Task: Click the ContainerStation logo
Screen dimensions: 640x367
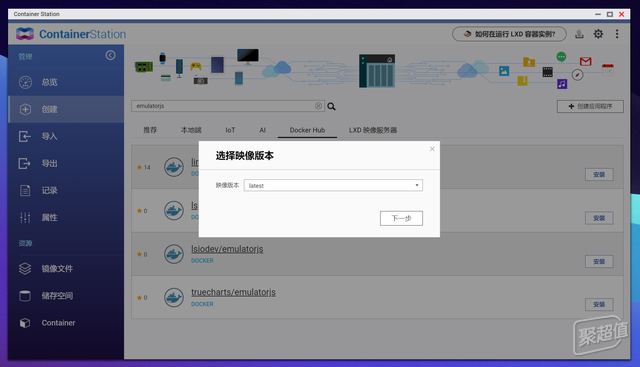Action: pos(71,34)
